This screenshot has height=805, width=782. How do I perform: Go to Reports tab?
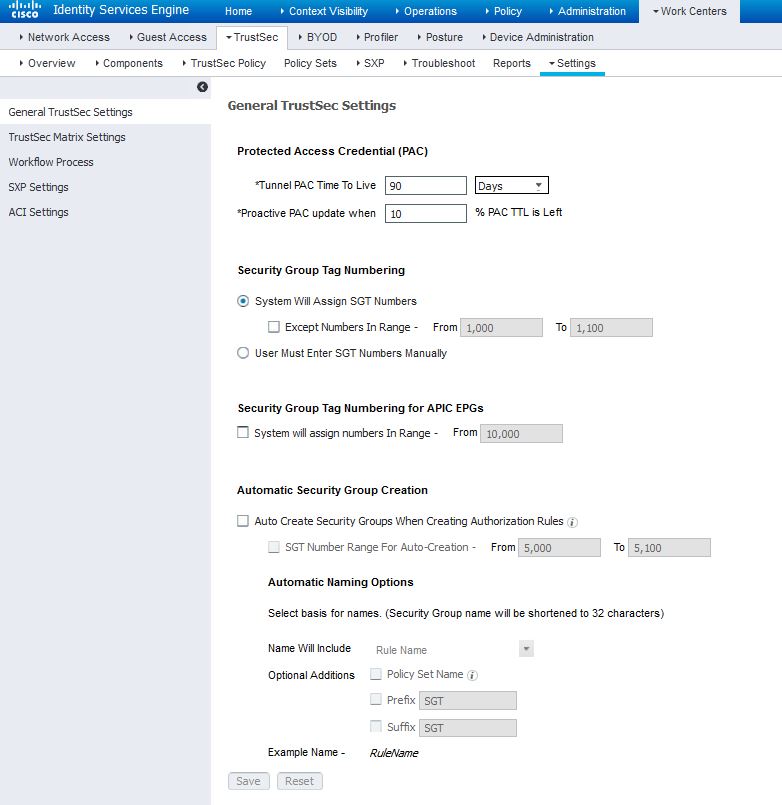tap(511, 63)
